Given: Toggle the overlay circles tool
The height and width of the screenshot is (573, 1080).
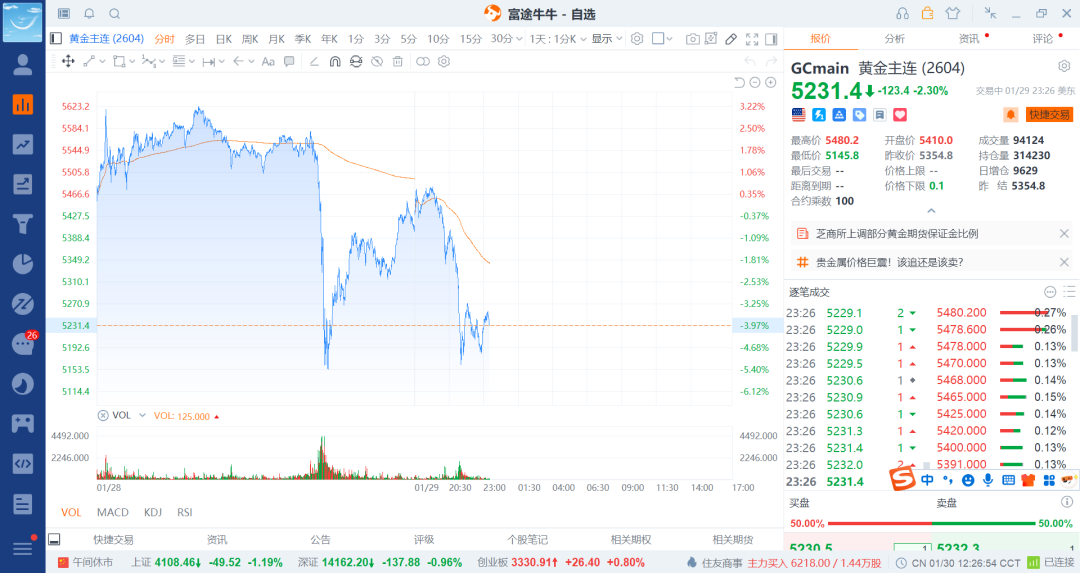Looking at the screenshot, I should (423, 61).
